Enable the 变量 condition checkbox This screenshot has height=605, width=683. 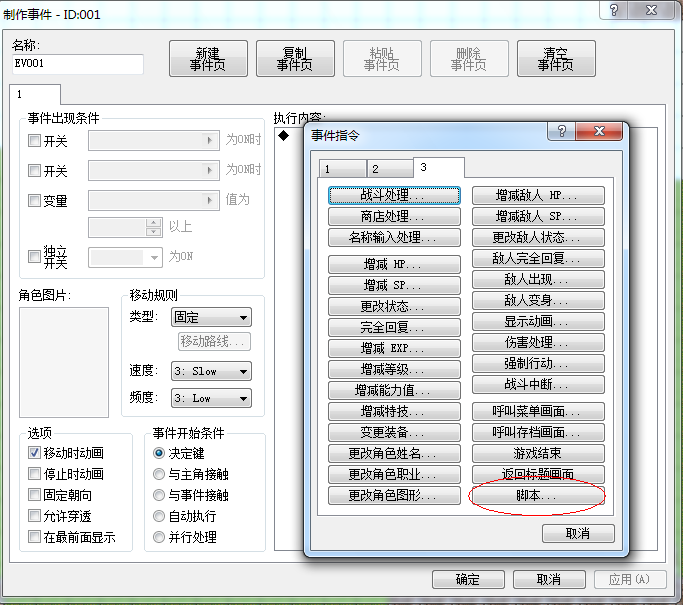(34, 200)
